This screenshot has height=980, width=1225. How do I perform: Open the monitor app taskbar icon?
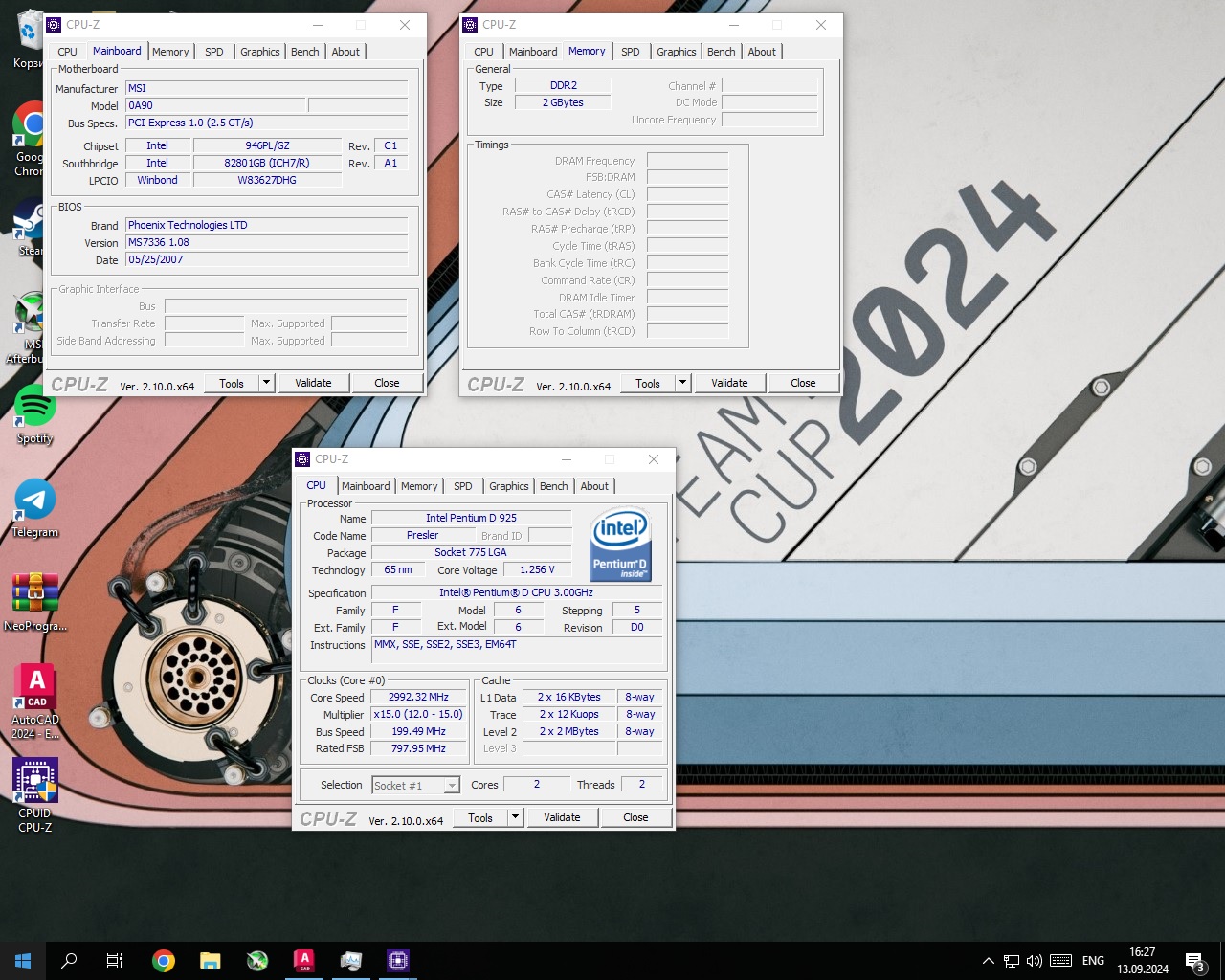pyautogui.click(x=351, y=961)
